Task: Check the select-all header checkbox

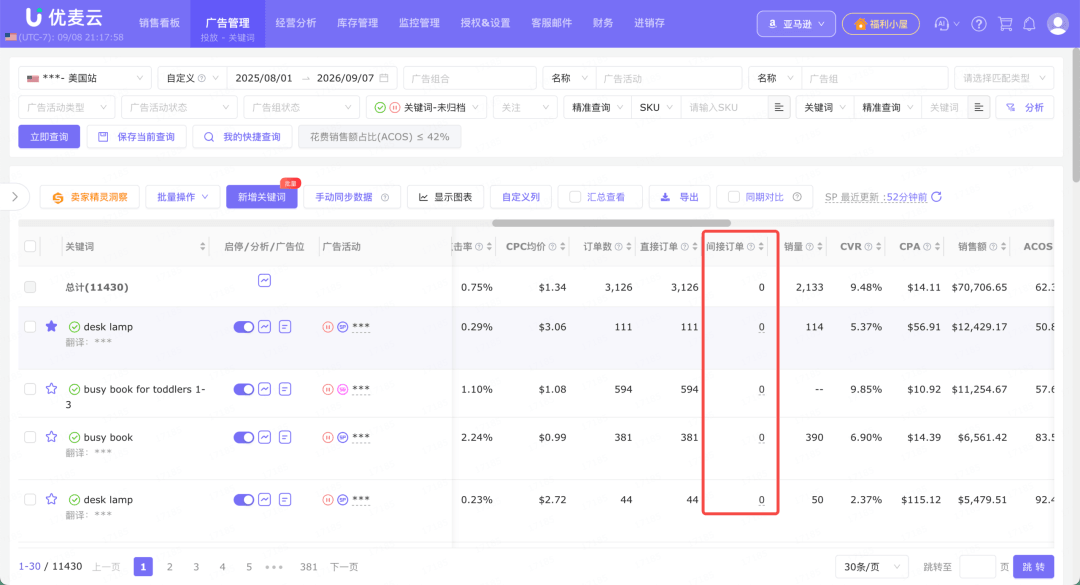Action: pyautogui.click(x=30, y=246)
